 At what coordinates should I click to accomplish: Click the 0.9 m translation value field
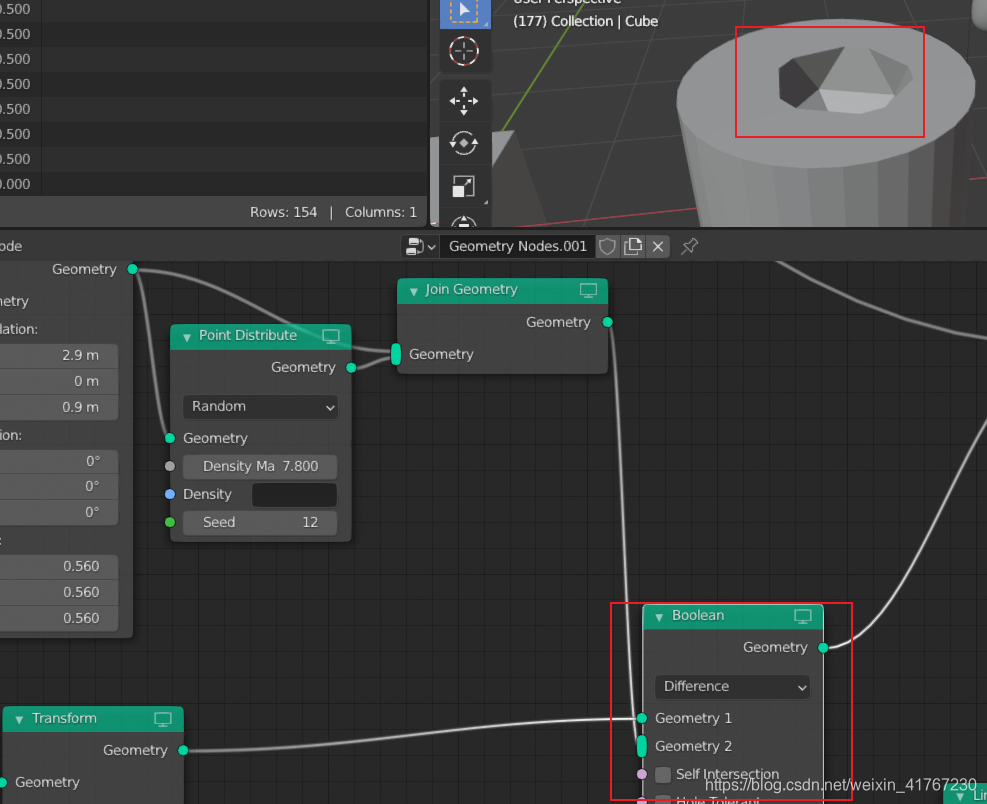[x=59, y=407]
